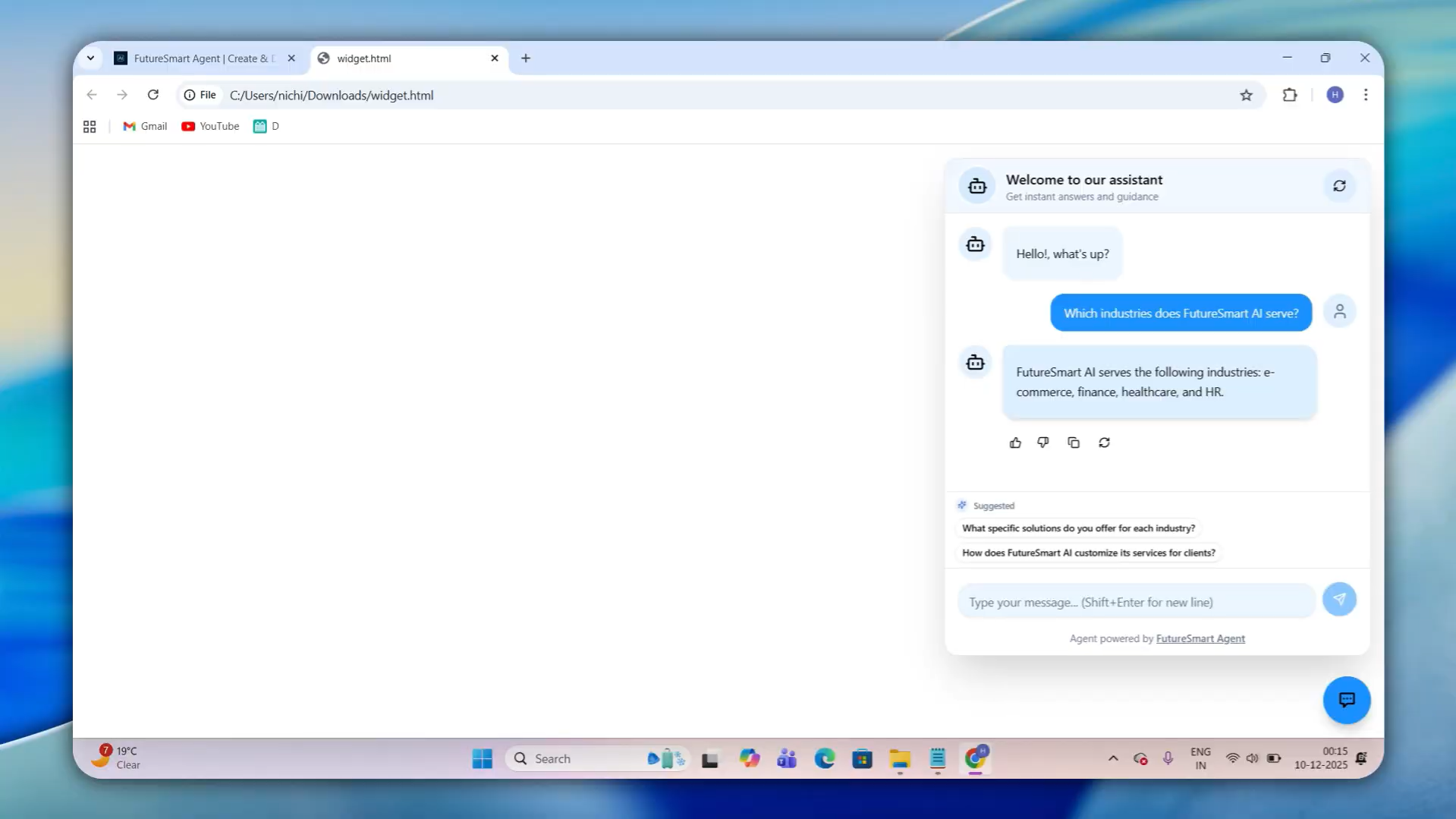Regenerate the assistant's last answer
Image resolution: width=1456 pixels, height=819 pixels.
point(1105,443)
